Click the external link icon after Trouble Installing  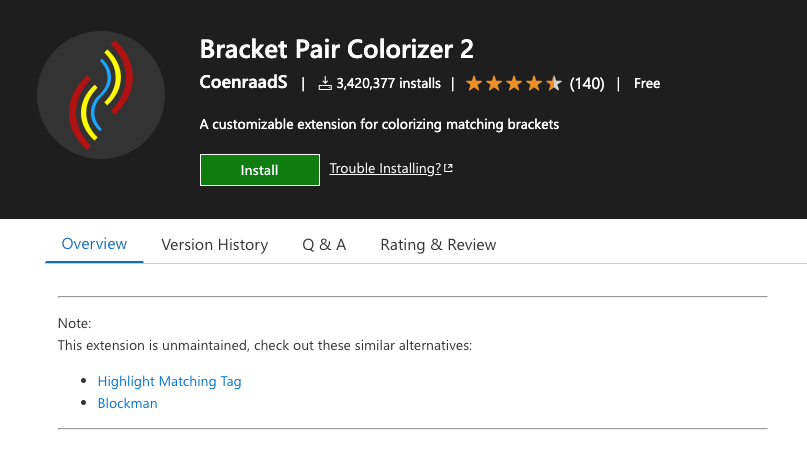click(x=448, y=169)
